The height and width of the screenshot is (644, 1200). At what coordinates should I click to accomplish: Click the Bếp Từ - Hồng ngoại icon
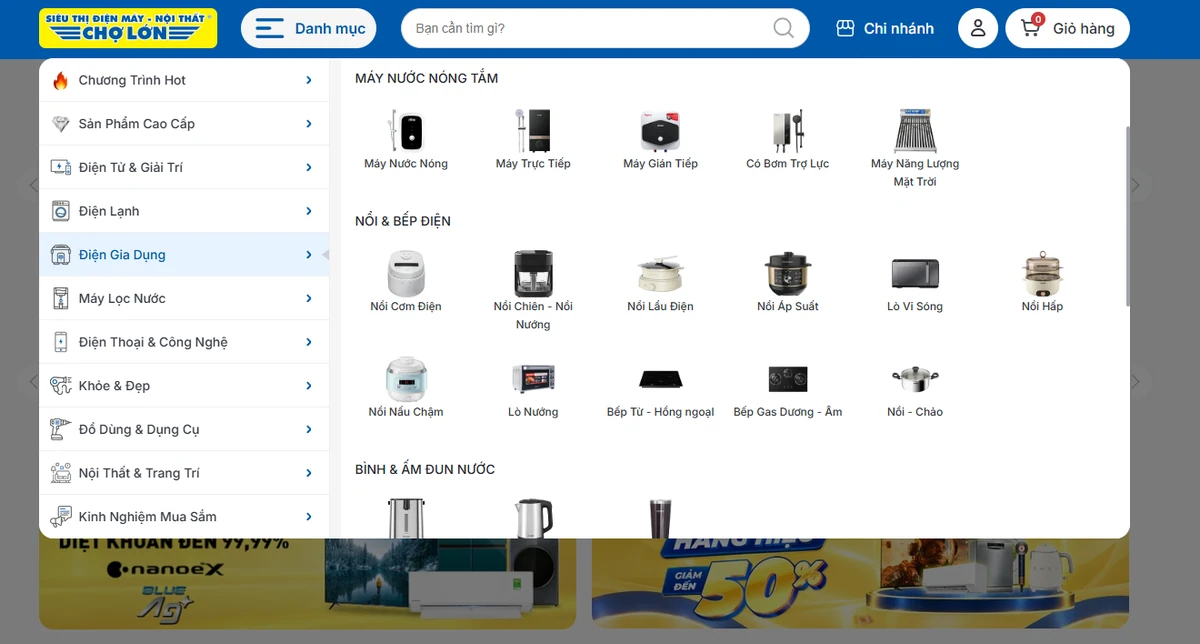point(660,379)
